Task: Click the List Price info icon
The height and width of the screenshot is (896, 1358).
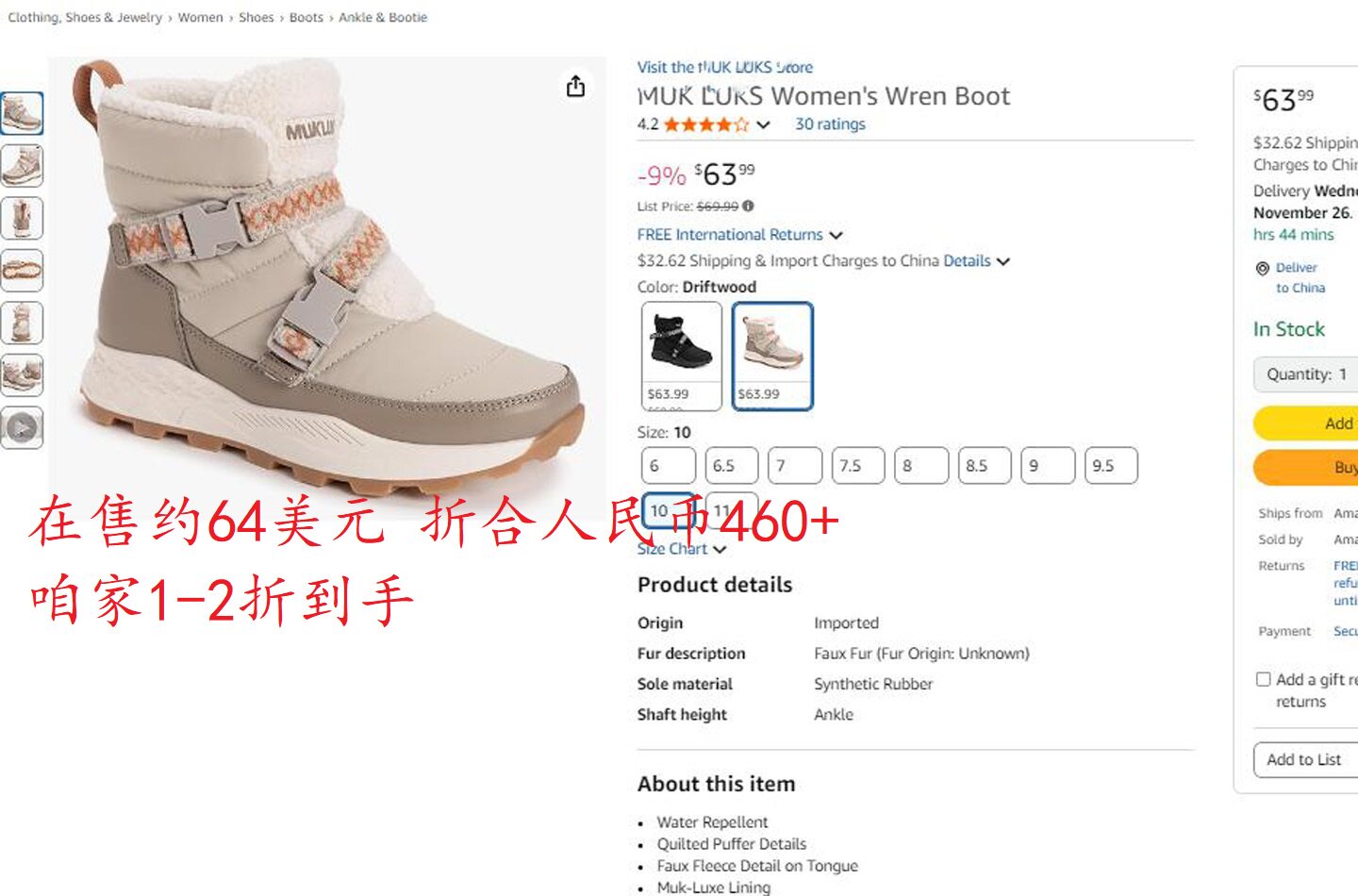Action: tap(748, 206)
